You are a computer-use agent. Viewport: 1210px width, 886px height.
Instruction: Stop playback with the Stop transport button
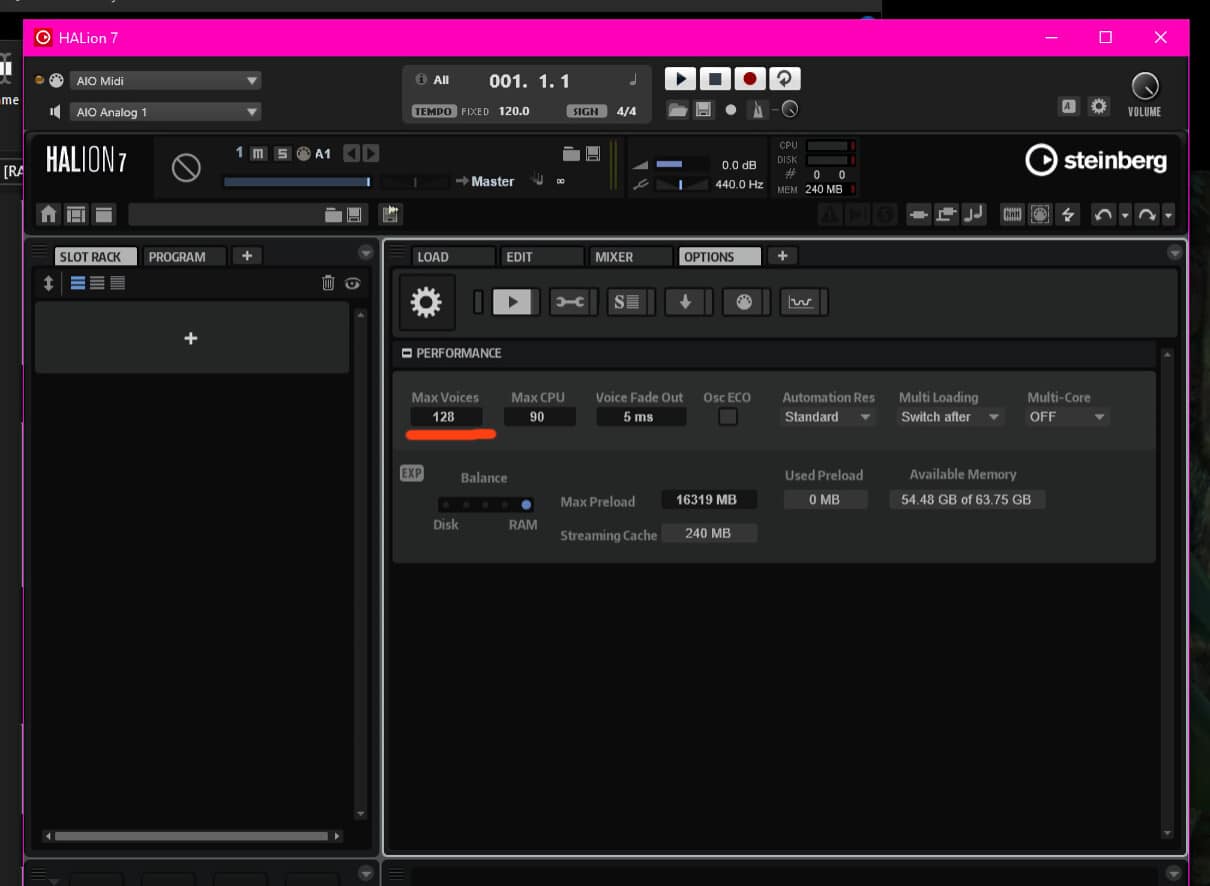click(x=715, y=78)
